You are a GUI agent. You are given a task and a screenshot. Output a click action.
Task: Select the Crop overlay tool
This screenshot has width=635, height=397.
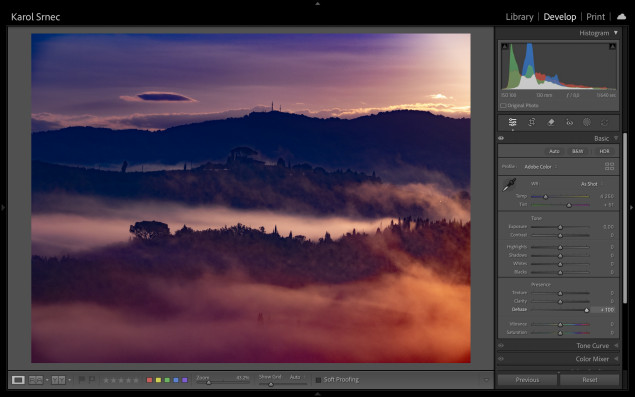tap(532, 122)
